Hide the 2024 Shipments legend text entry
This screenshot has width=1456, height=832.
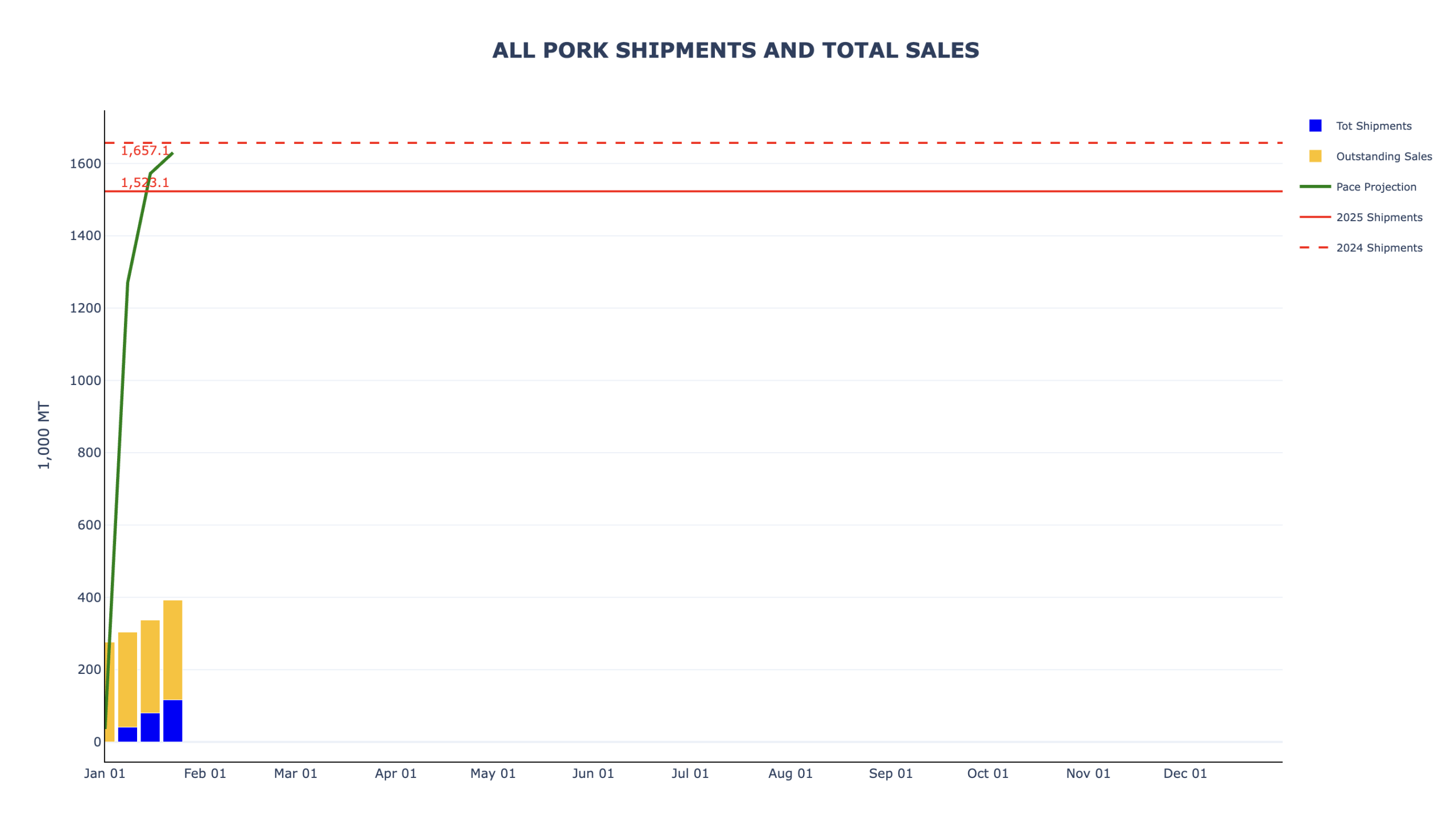[x=1379, y=248]
